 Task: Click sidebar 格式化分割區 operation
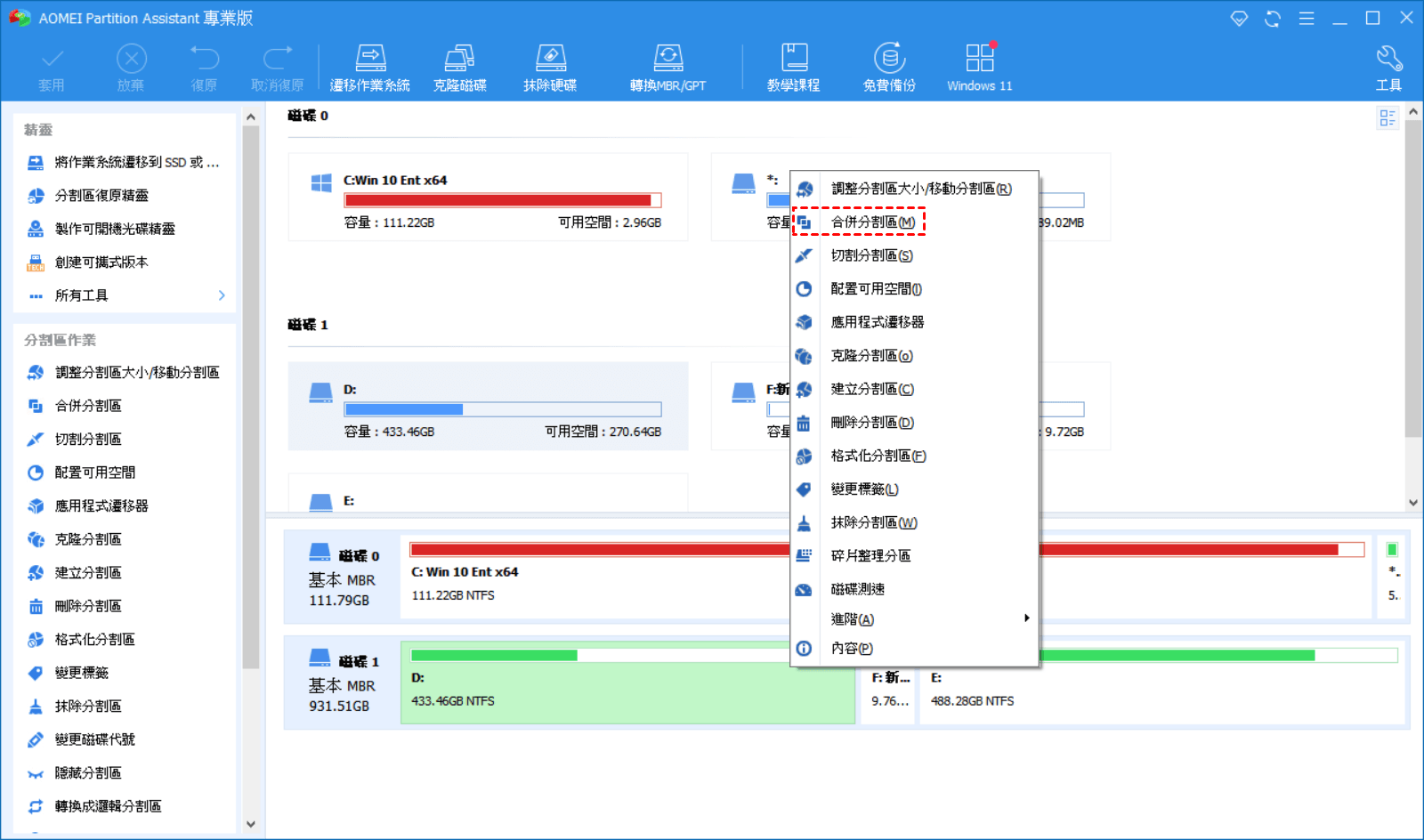(x=82, y=640)
